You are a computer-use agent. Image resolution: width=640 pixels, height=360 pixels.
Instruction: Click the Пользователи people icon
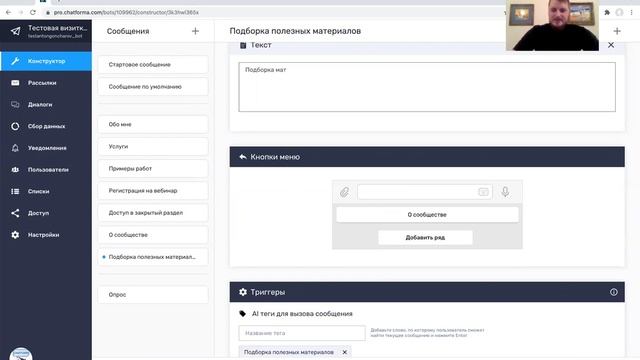pyautogui.click(x=15, y=169)
